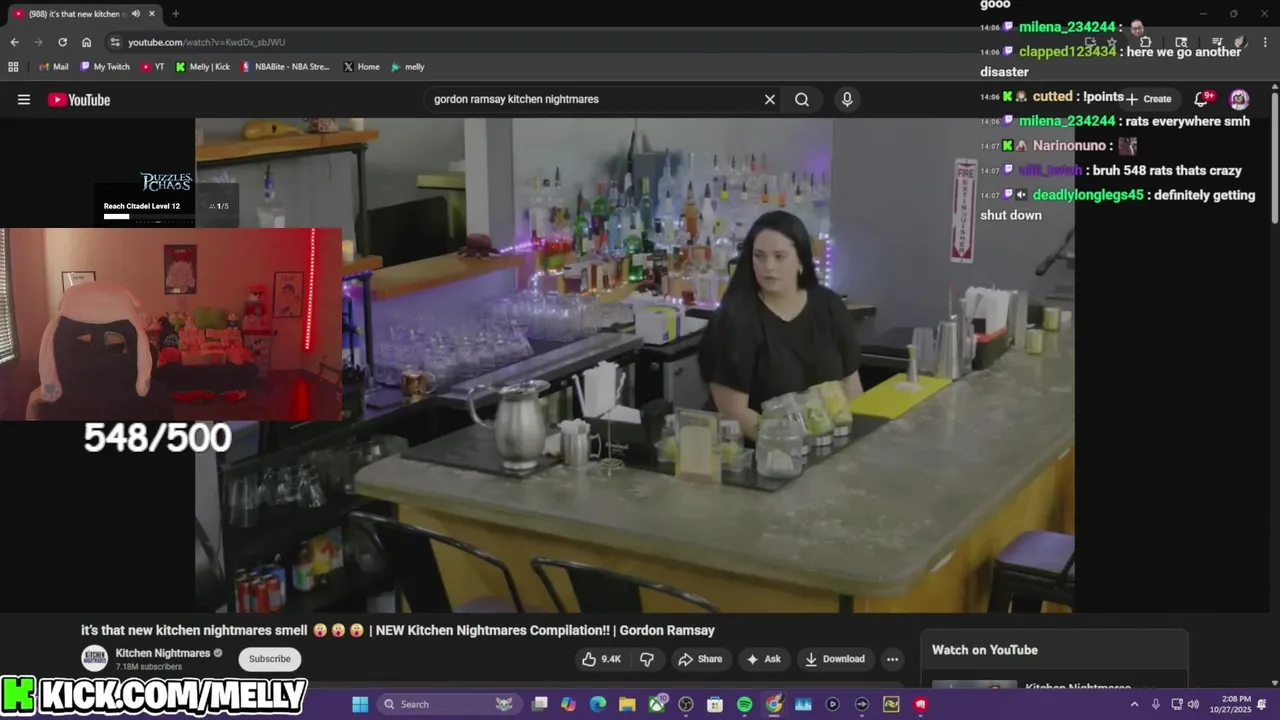Screen dimensions: 1280x720
Task: Open the browser extensions puzzle icon
Action: click(x=1146, y=42)
